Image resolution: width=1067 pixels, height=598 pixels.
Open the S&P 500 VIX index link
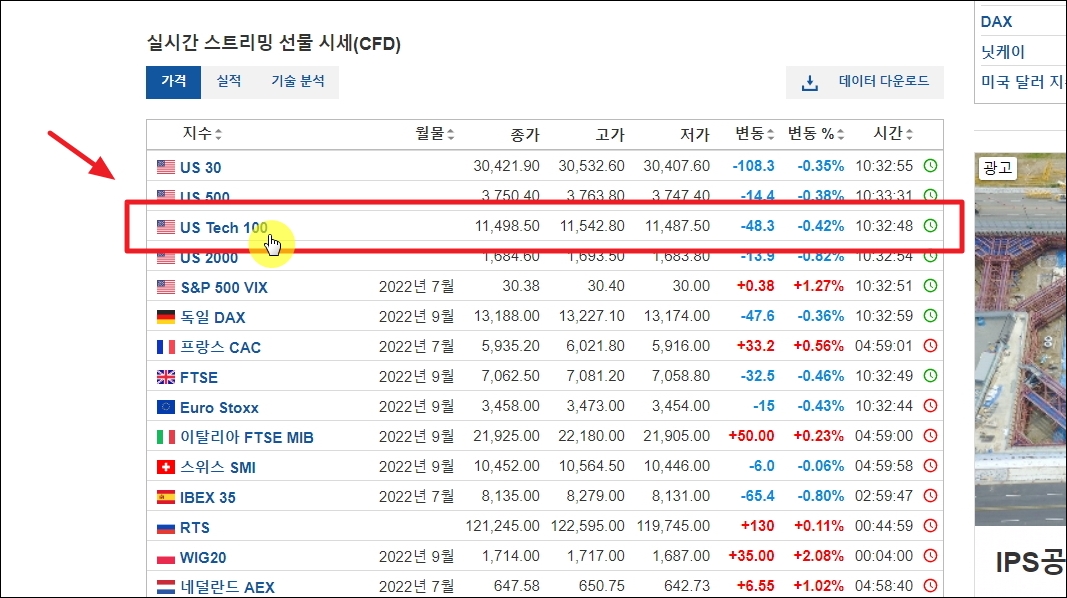(224, 287)
